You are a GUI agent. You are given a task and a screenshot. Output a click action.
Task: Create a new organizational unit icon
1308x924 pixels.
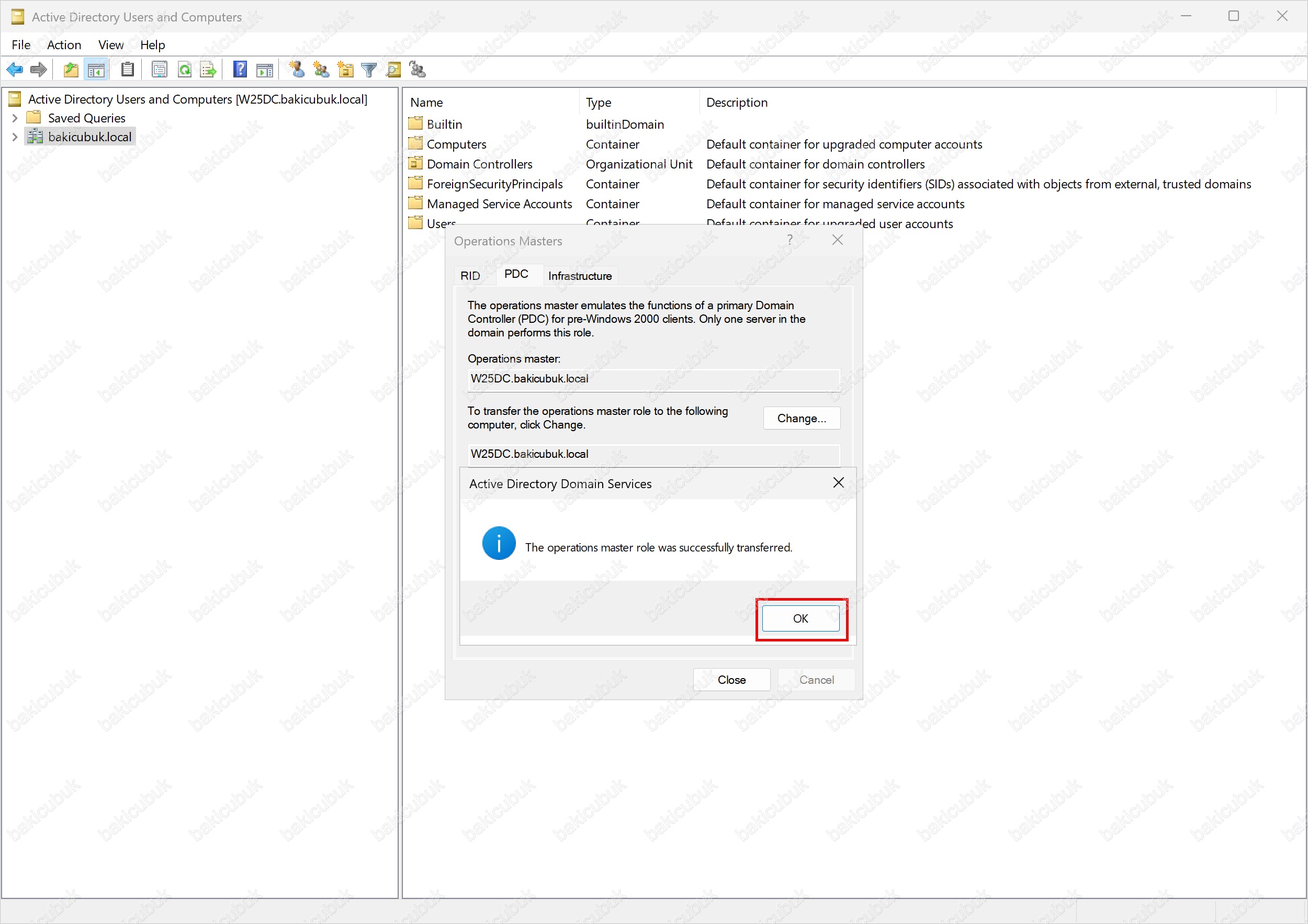(x=345, y=70)
